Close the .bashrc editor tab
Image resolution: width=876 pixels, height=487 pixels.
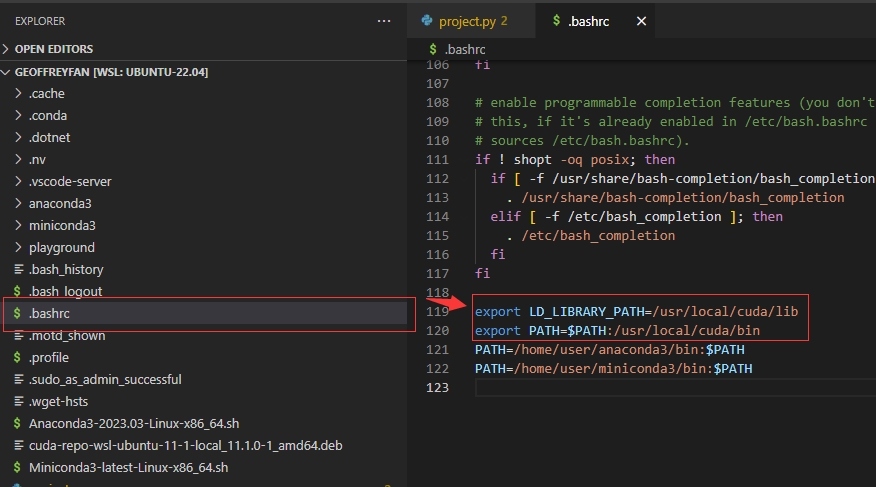pyautogui.click(x=642, y=21)
